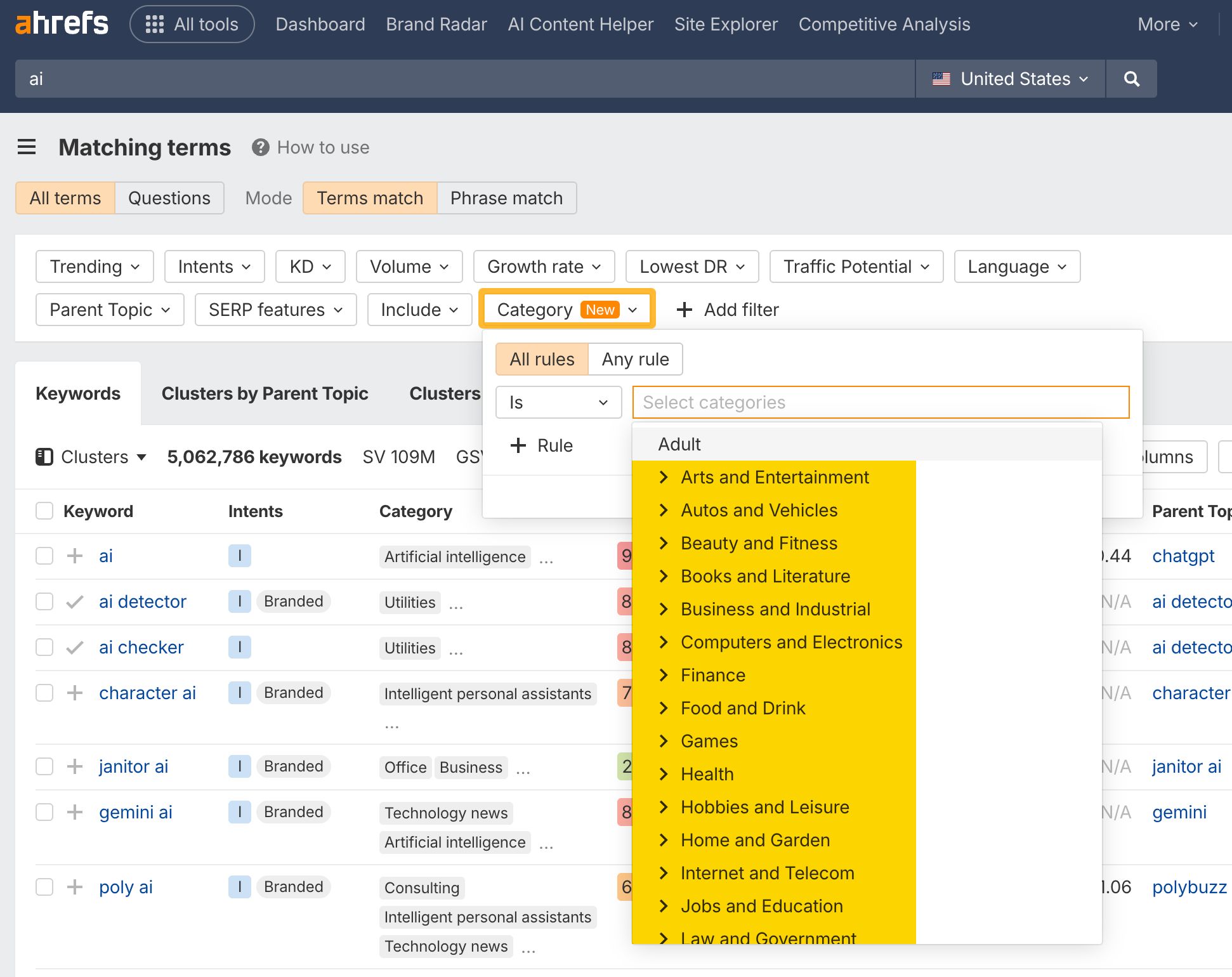Click the magnifying glass search icon
The width and height of the screenshot is (1232, 977).
pos(1131,79)
